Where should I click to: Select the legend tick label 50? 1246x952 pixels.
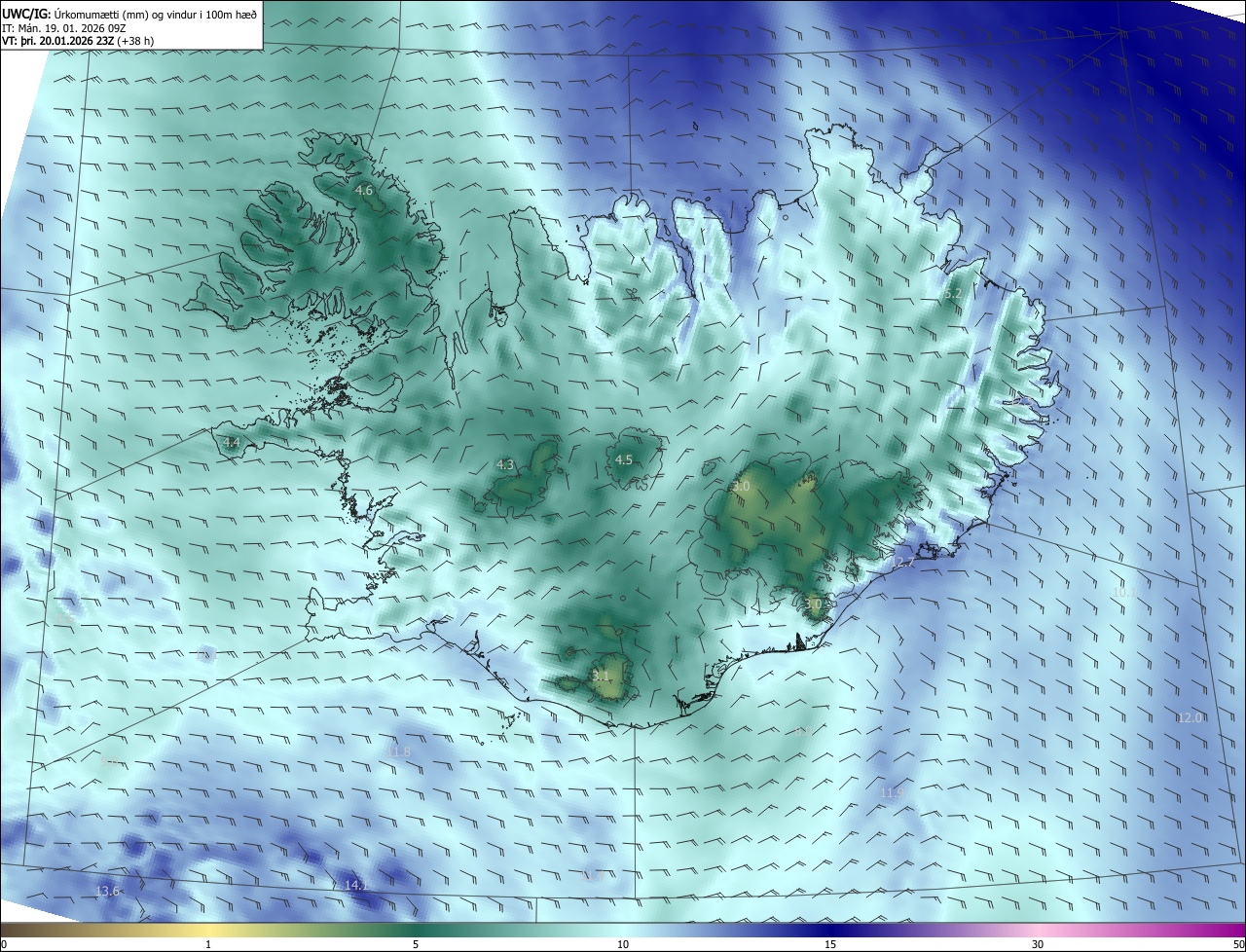click(1238, 944)
